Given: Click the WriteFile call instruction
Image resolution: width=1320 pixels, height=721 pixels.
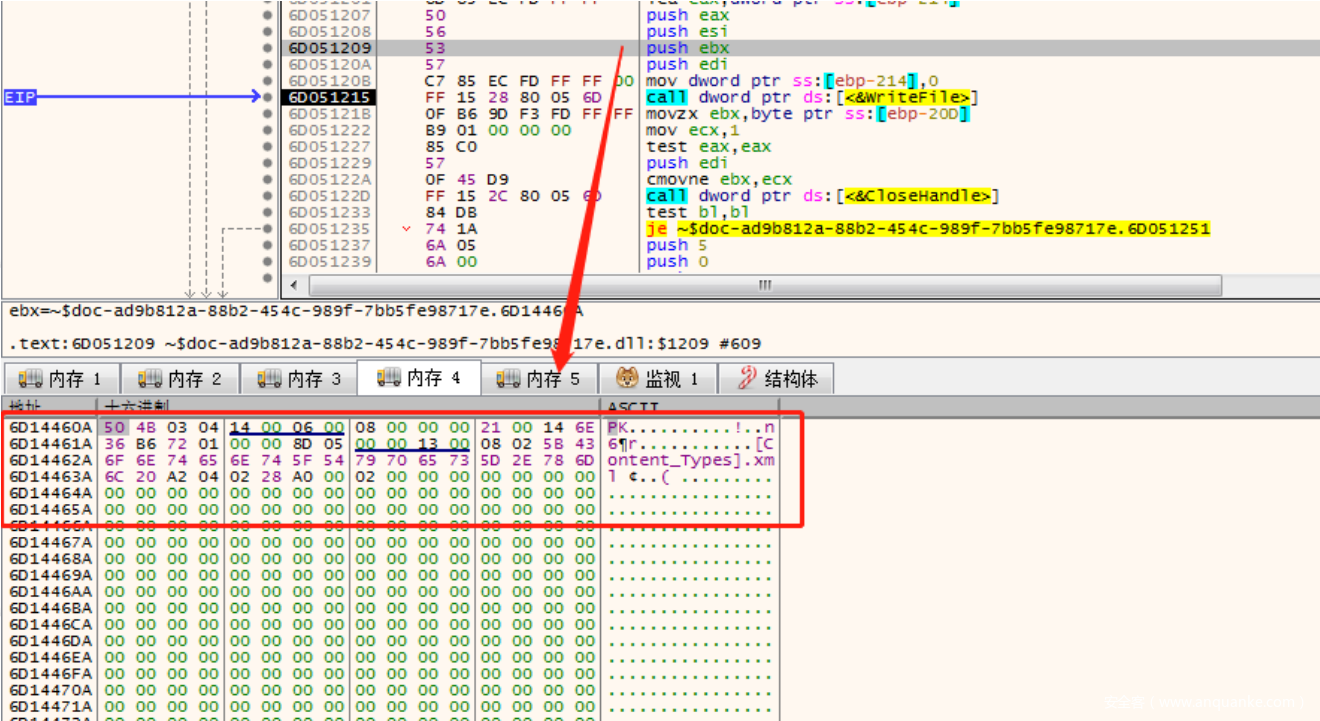Looking at the screenshot, I should point(812,97).
